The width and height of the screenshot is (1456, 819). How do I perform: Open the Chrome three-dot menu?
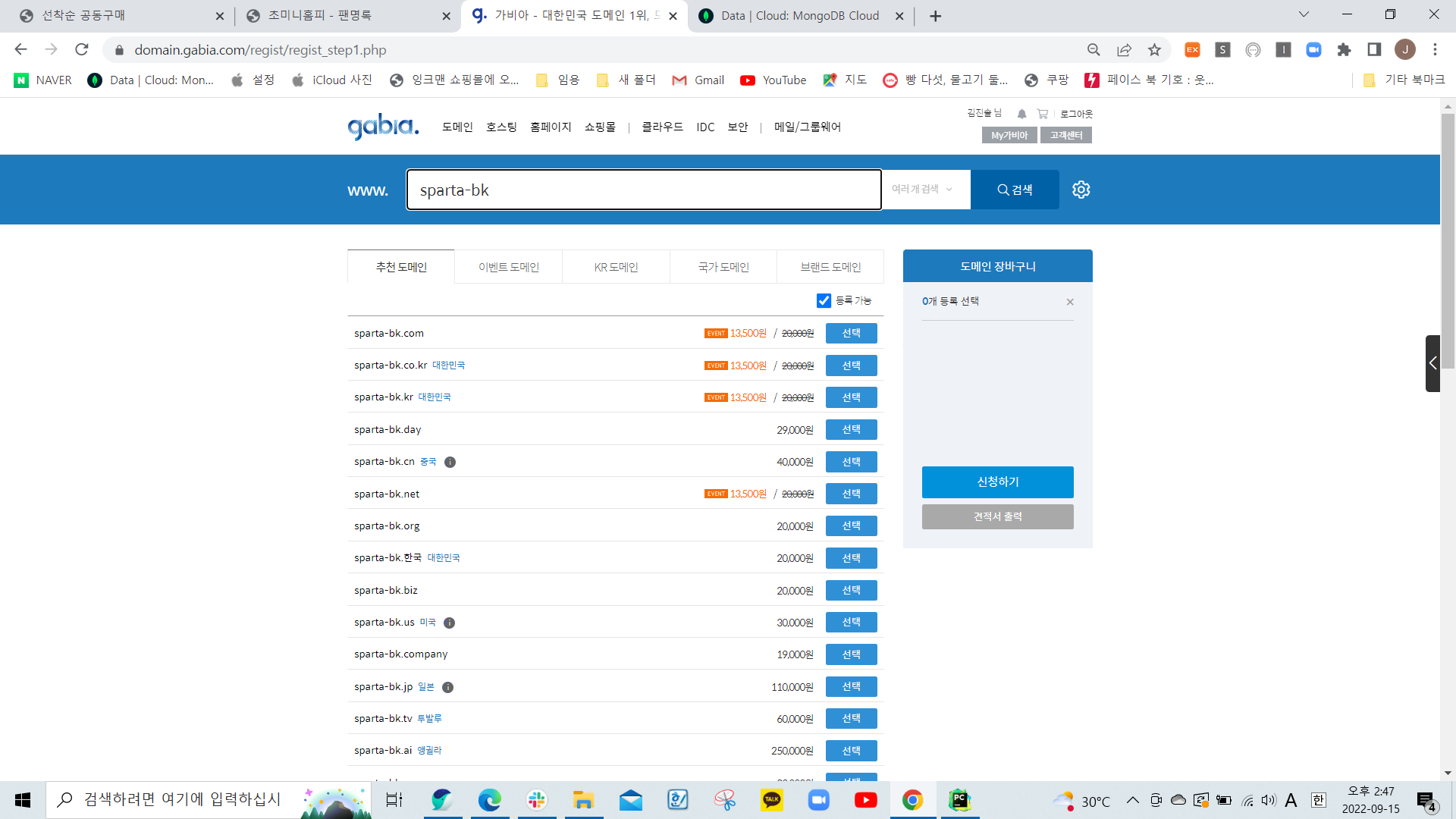1435,49
